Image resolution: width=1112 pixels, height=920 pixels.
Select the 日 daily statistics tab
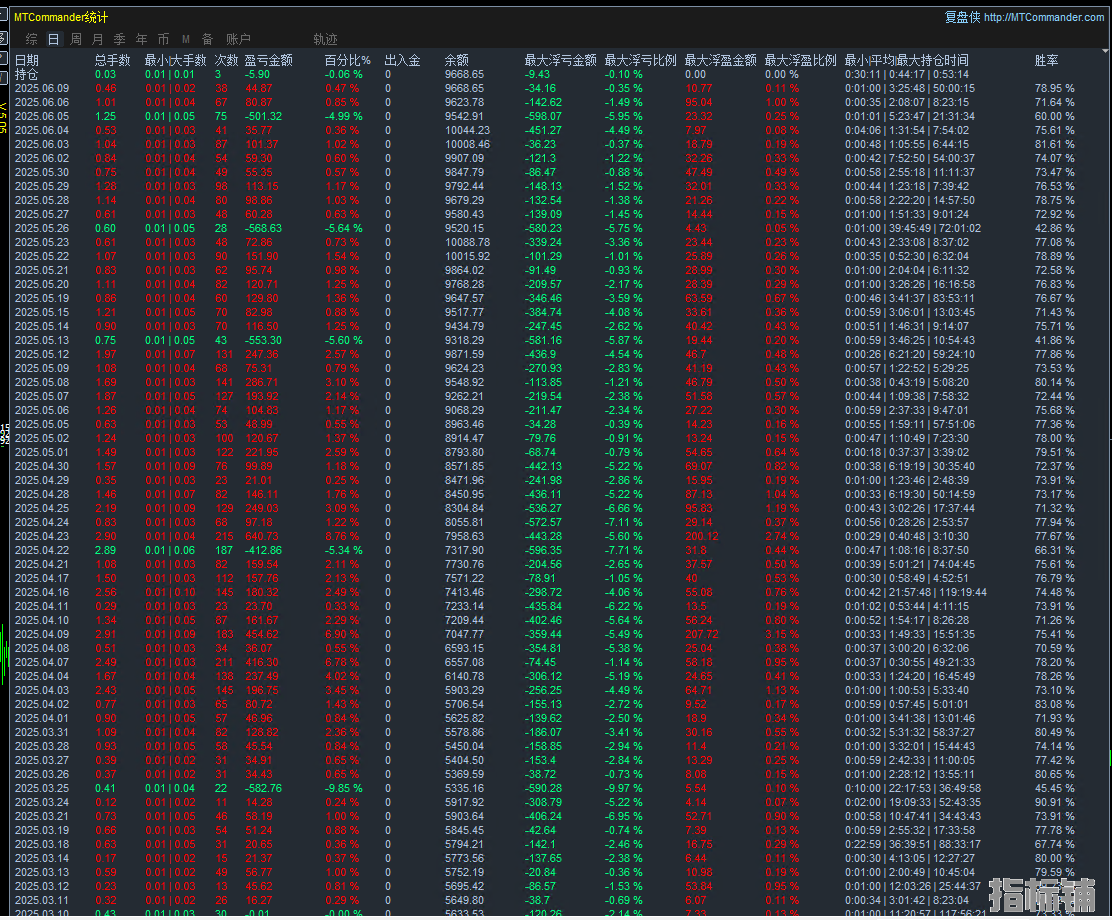click(53, 39)
